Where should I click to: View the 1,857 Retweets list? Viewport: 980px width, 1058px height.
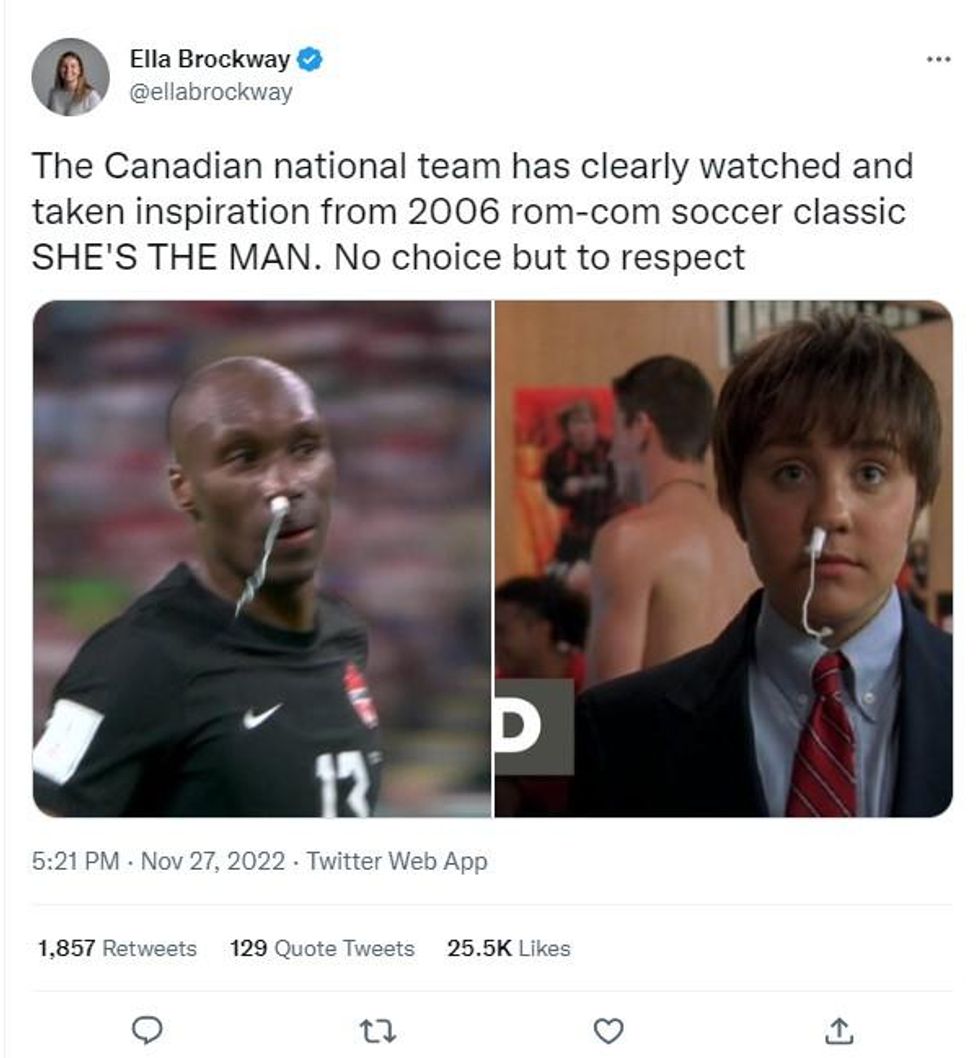click(117, 948)
